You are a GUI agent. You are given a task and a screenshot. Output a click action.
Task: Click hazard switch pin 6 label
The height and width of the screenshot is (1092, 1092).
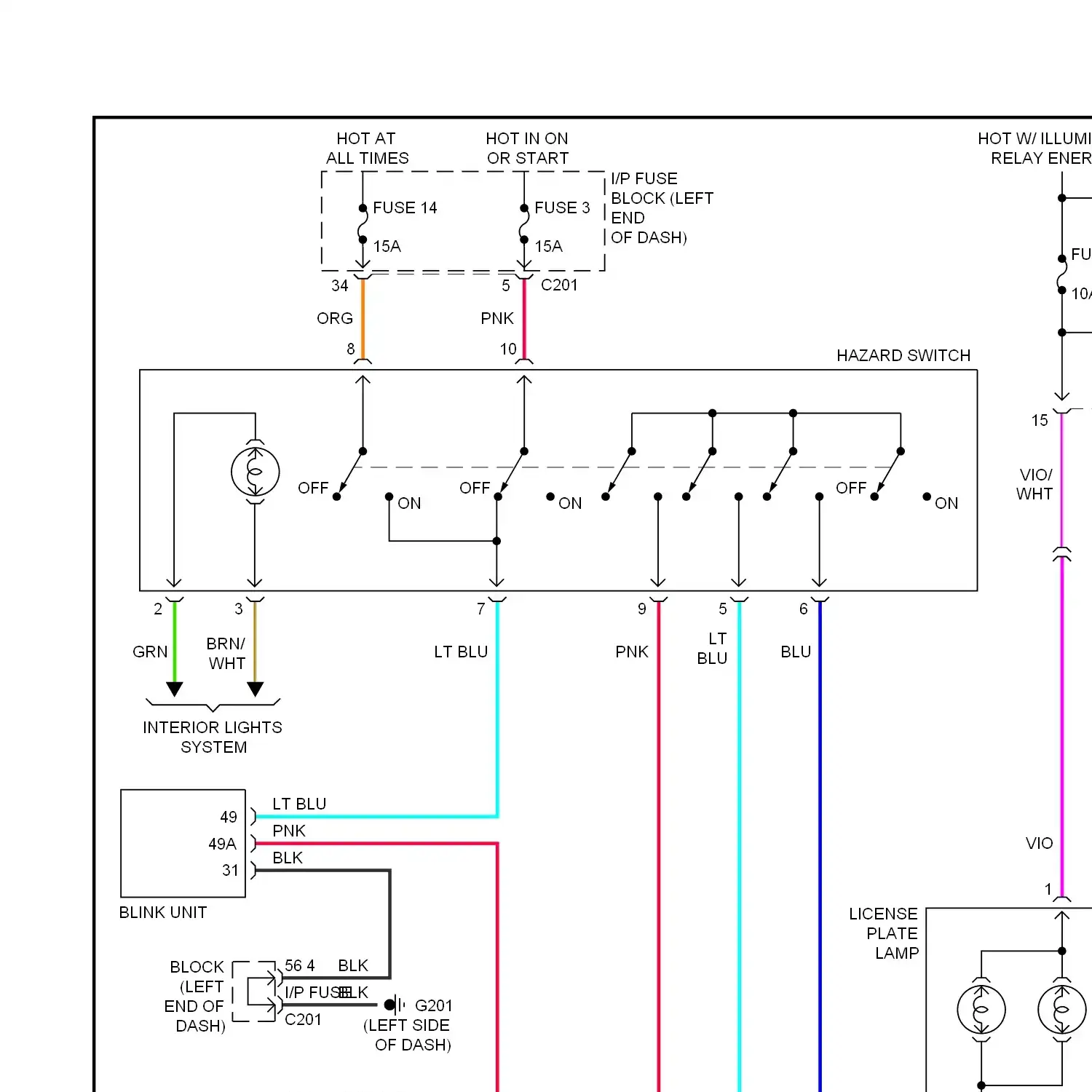[804, 609]
